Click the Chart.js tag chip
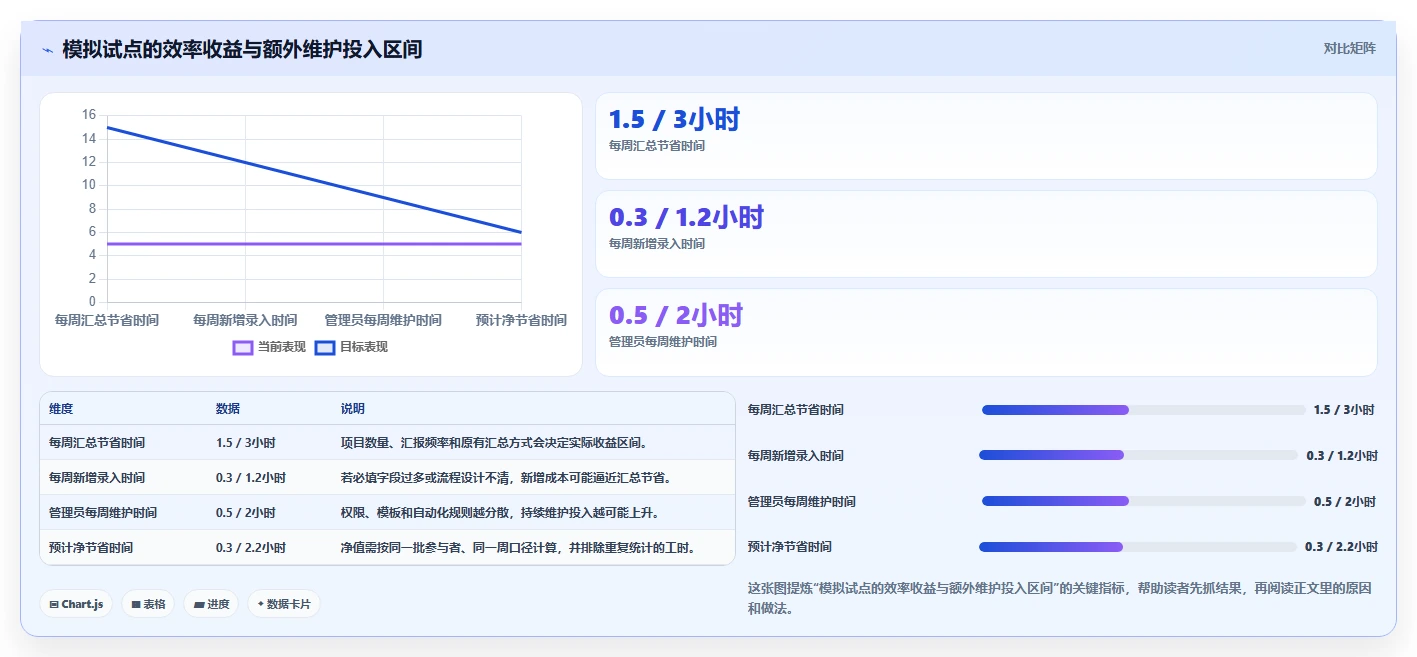 tap(76, 604)
